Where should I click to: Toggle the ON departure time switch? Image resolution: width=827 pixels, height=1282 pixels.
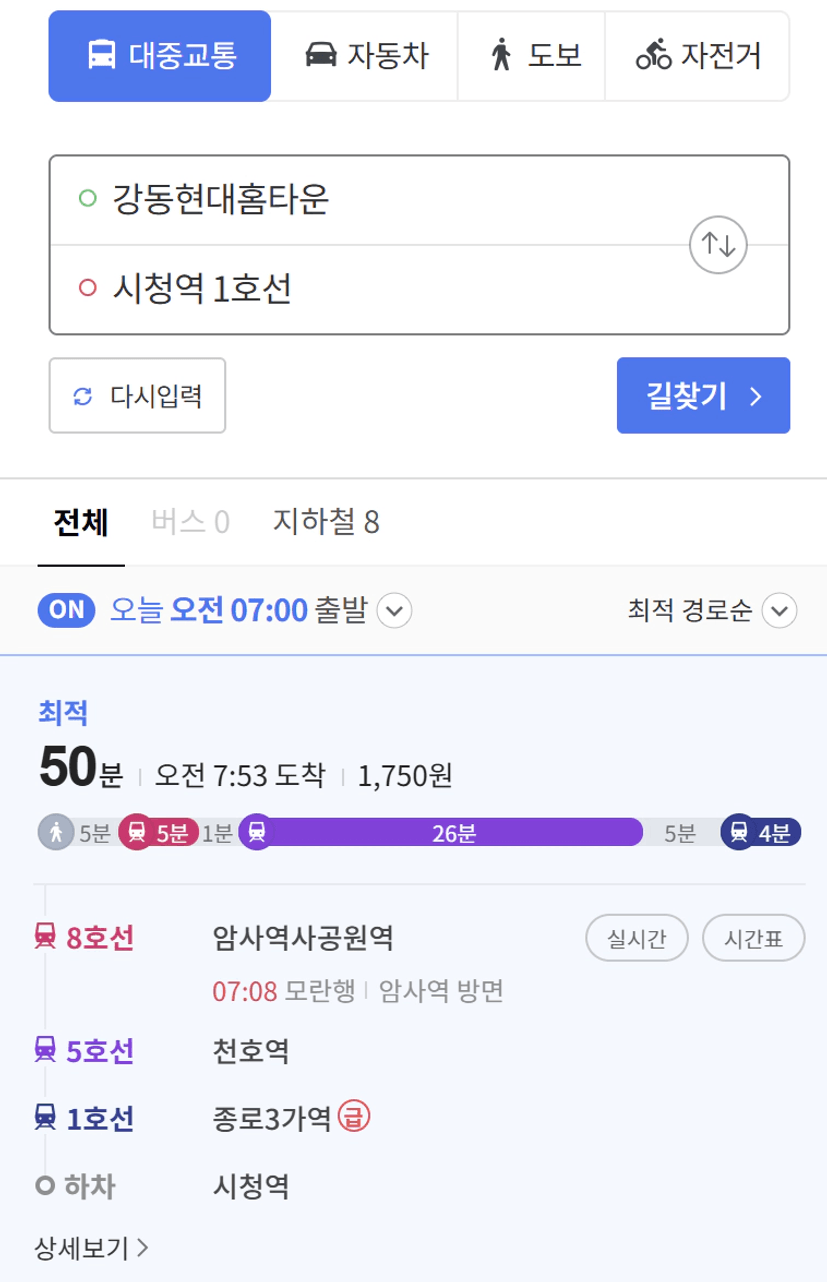[67, 609]
